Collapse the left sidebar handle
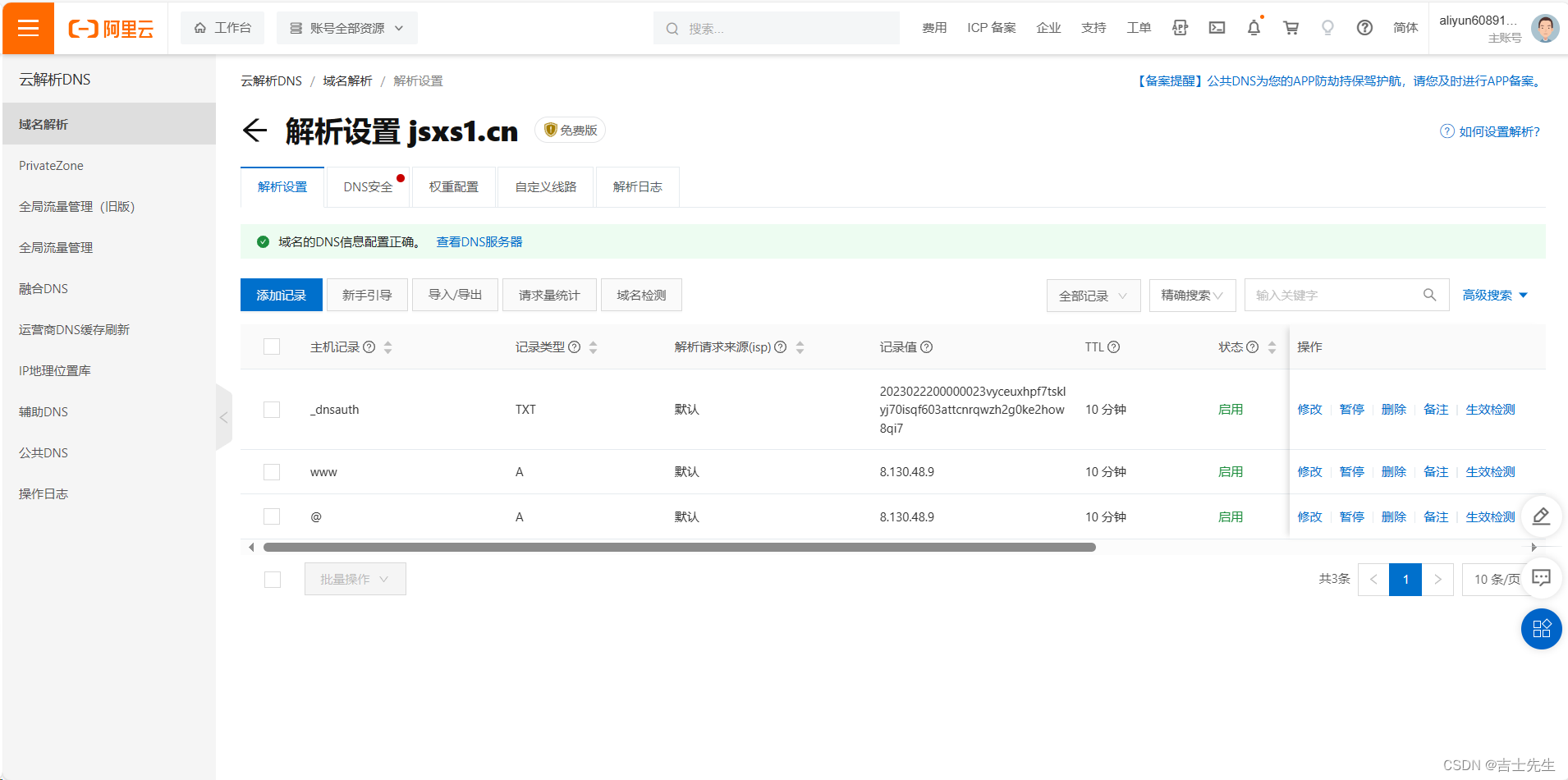Image resolution: width=1568 pixels, height=780 pixels. click(x=223, y=417)
